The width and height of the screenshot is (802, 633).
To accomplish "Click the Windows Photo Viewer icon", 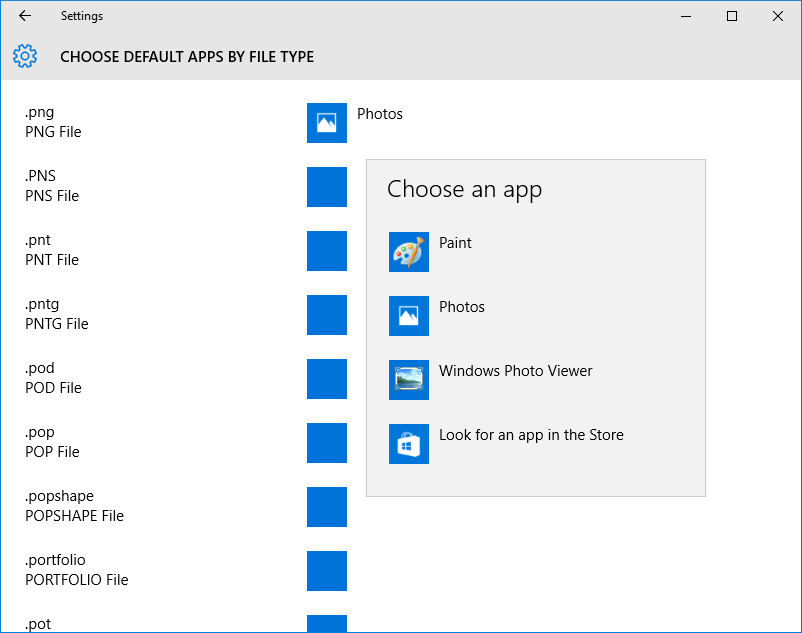I will tap(409, 379).
